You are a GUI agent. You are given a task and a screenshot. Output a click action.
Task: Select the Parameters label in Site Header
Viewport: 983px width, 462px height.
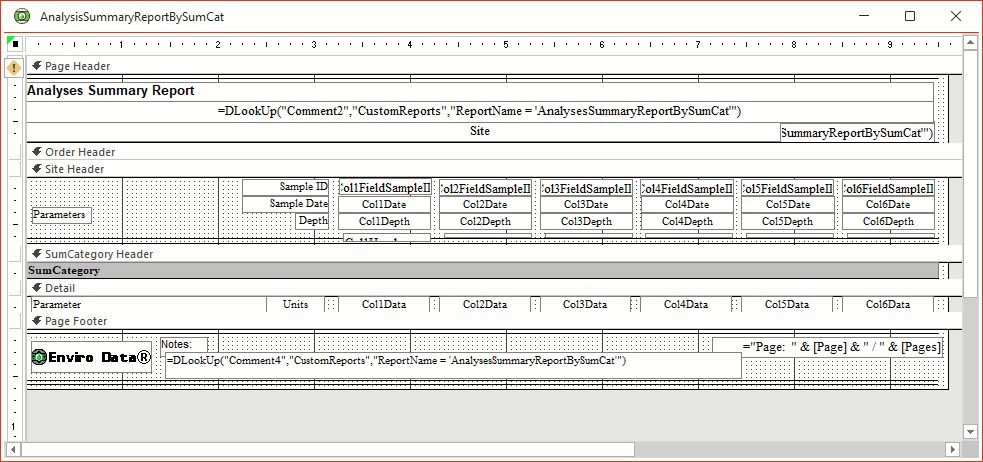pyautogui.click(x=62, y=215)
